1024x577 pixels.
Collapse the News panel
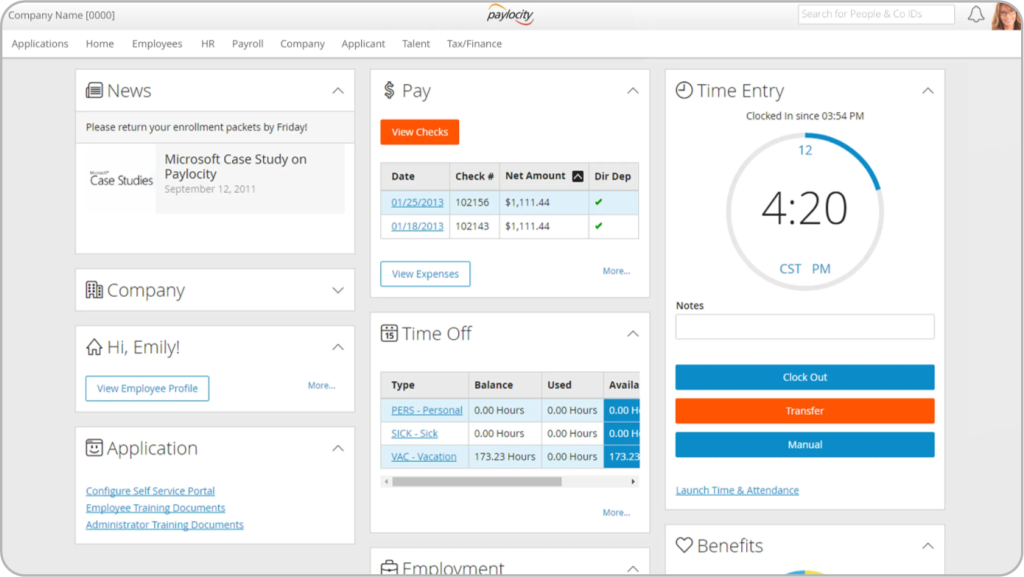338,91
